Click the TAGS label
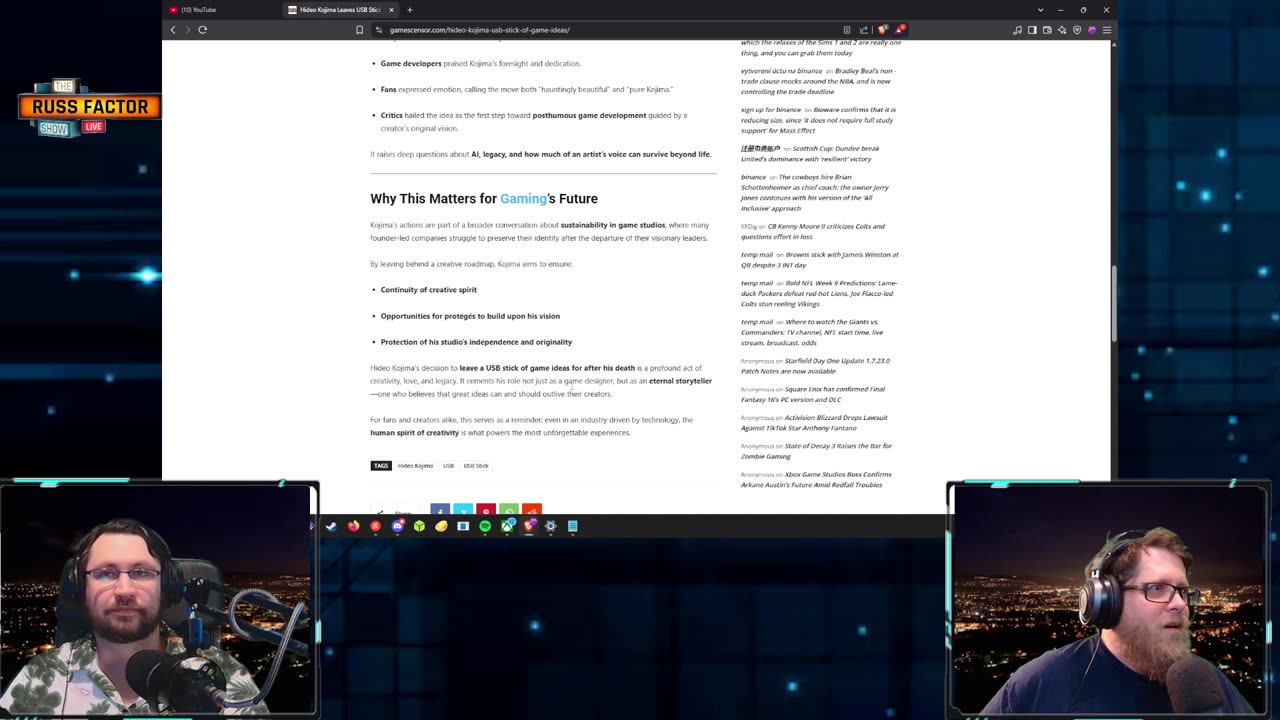Screen dimensions: 1280x720 click(380, 466)
